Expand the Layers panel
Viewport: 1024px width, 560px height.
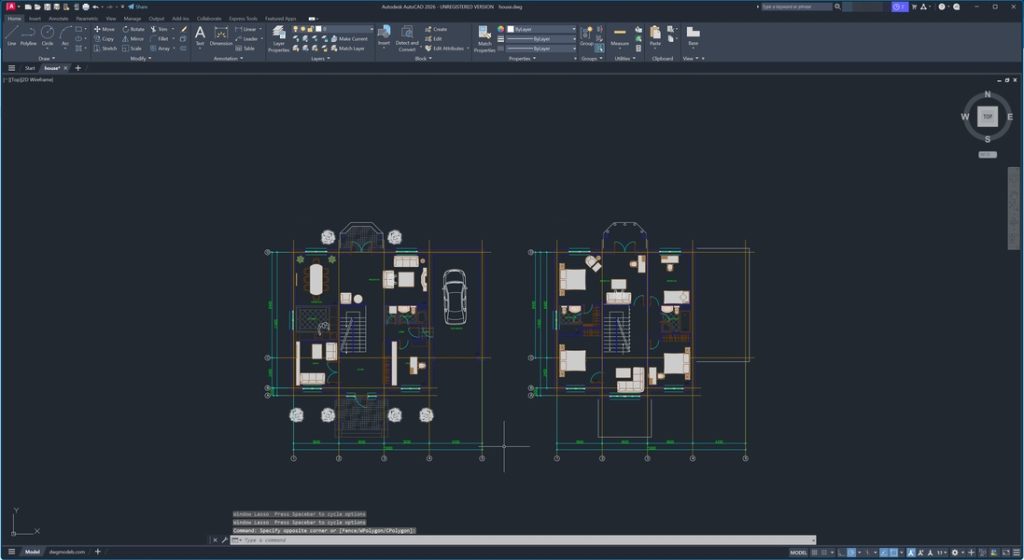(320, 58)
